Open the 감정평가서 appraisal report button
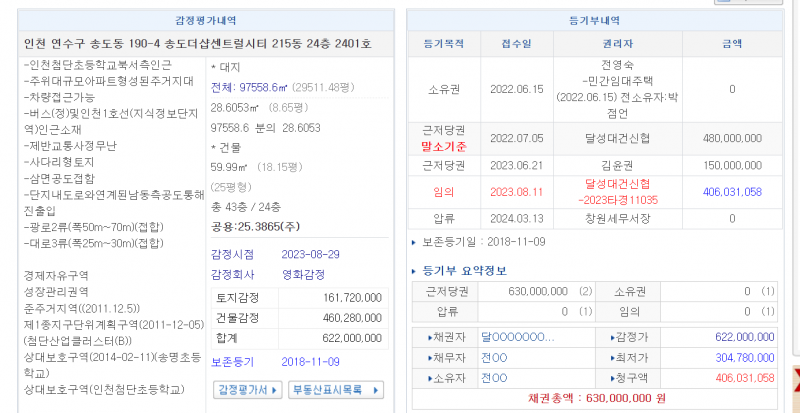Screen dimensions: 800x413 pyautogui.click(x=248, y=390)
